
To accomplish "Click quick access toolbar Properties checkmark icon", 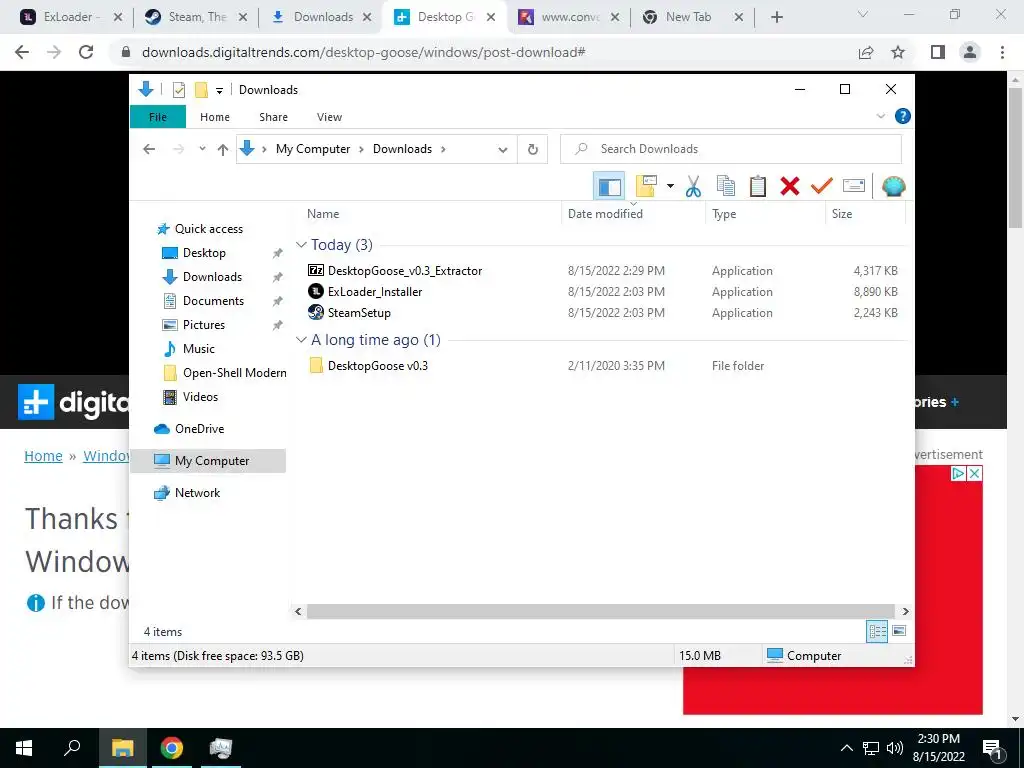I will [178, 90].
